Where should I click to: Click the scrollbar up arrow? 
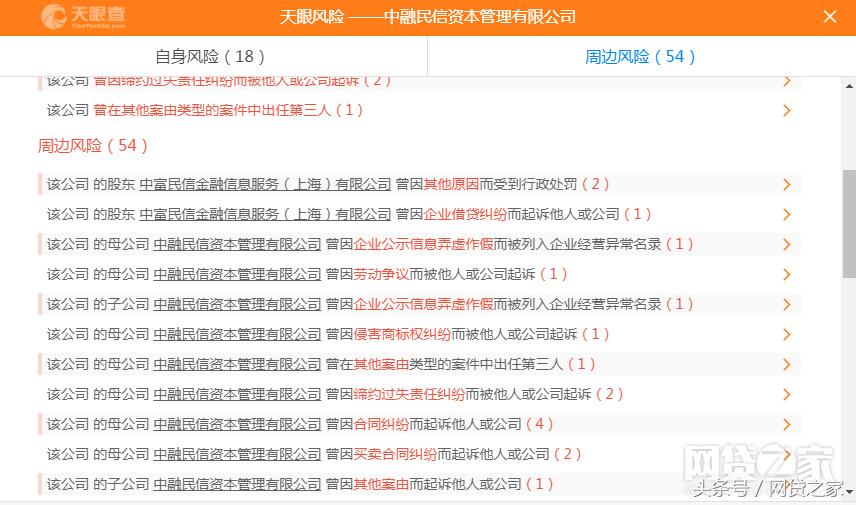pos(849,86)
